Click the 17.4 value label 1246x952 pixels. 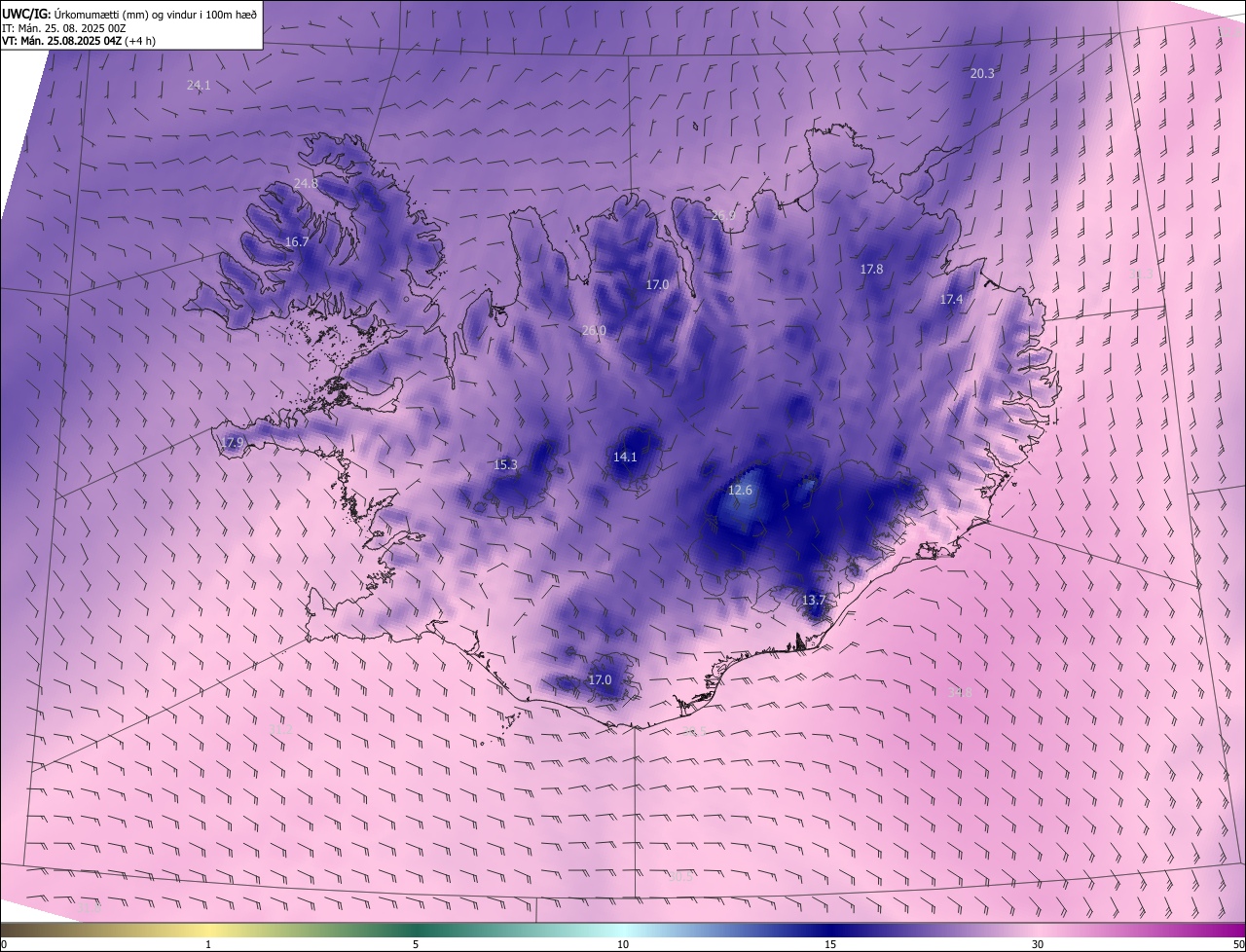951,300
